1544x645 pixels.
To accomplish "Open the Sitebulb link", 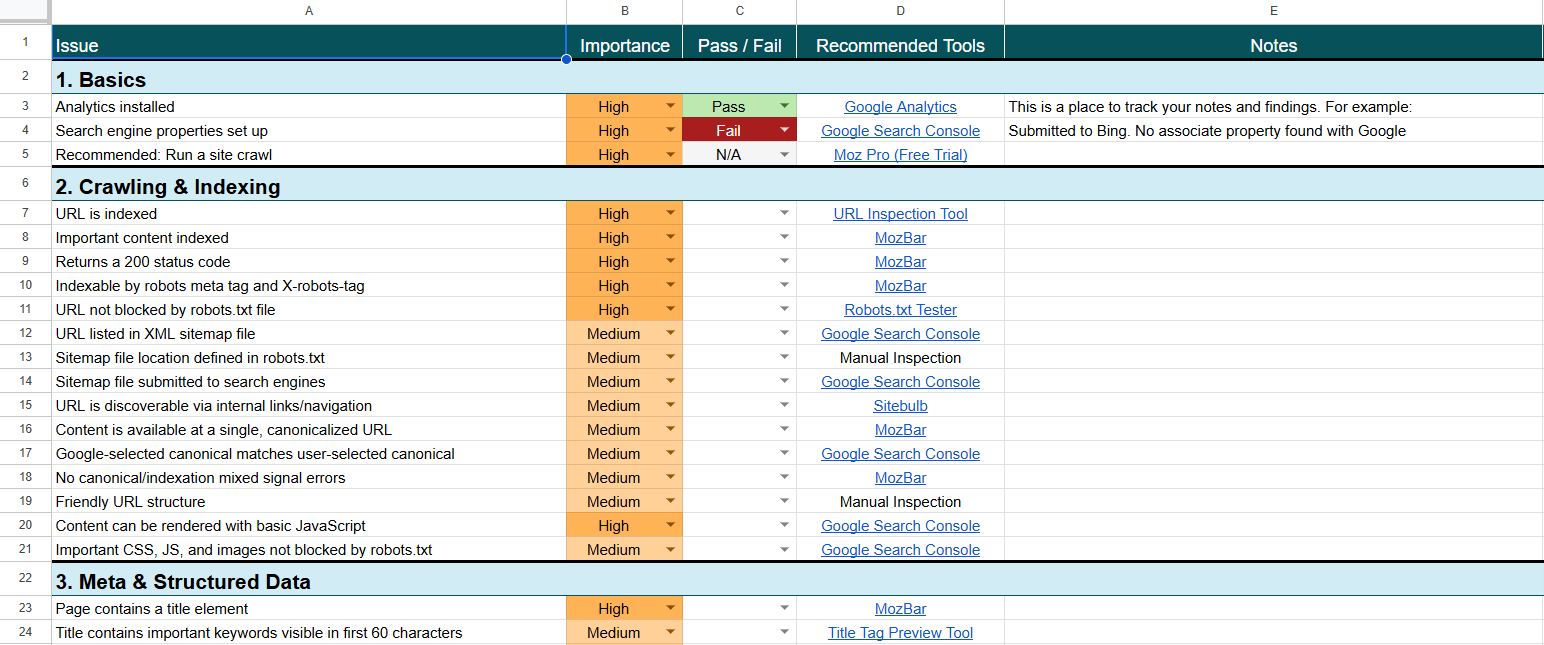I will tap(900, 405).
